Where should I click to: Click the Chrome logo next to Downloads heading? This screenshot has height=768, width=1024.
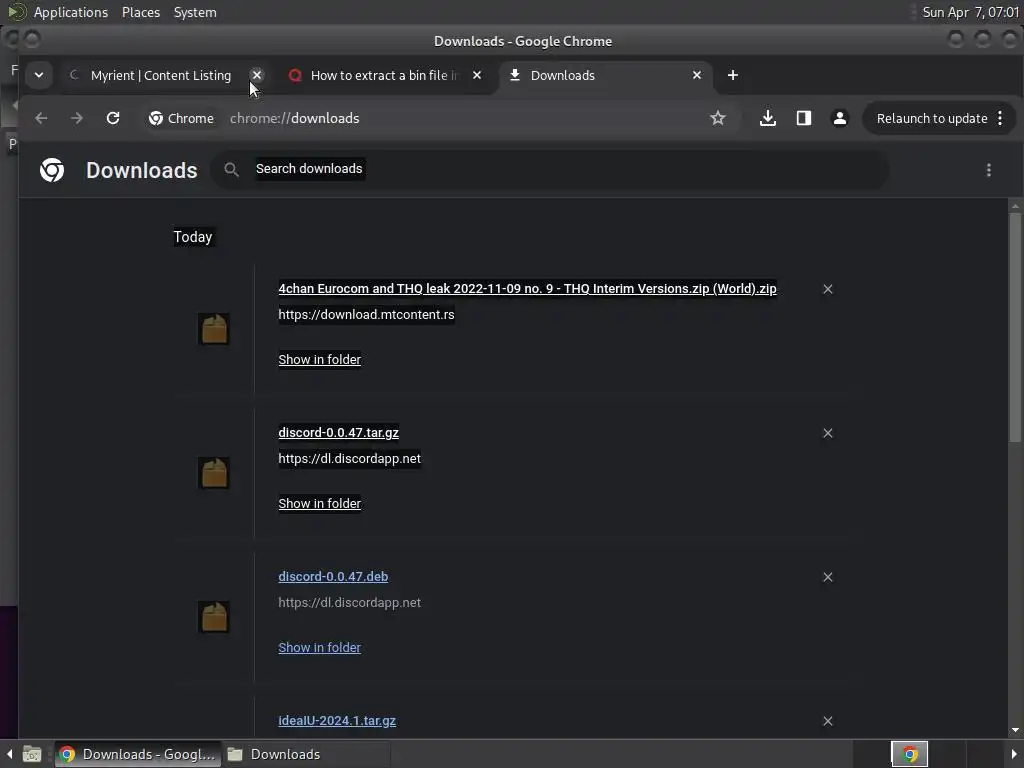coord(52,170)
